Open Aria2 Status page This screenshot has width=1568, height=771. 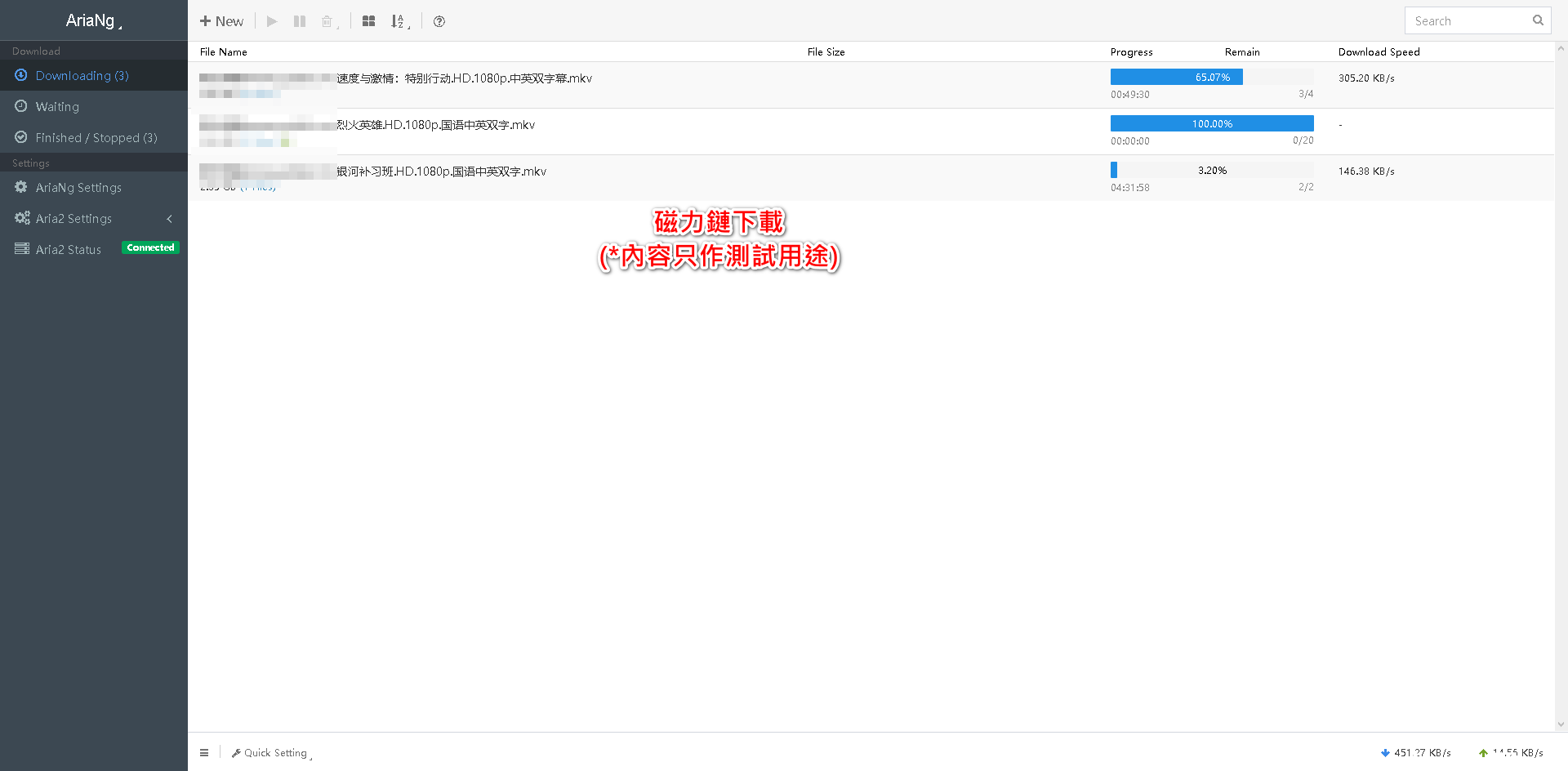pyautogui.click(x=69, y=249)
